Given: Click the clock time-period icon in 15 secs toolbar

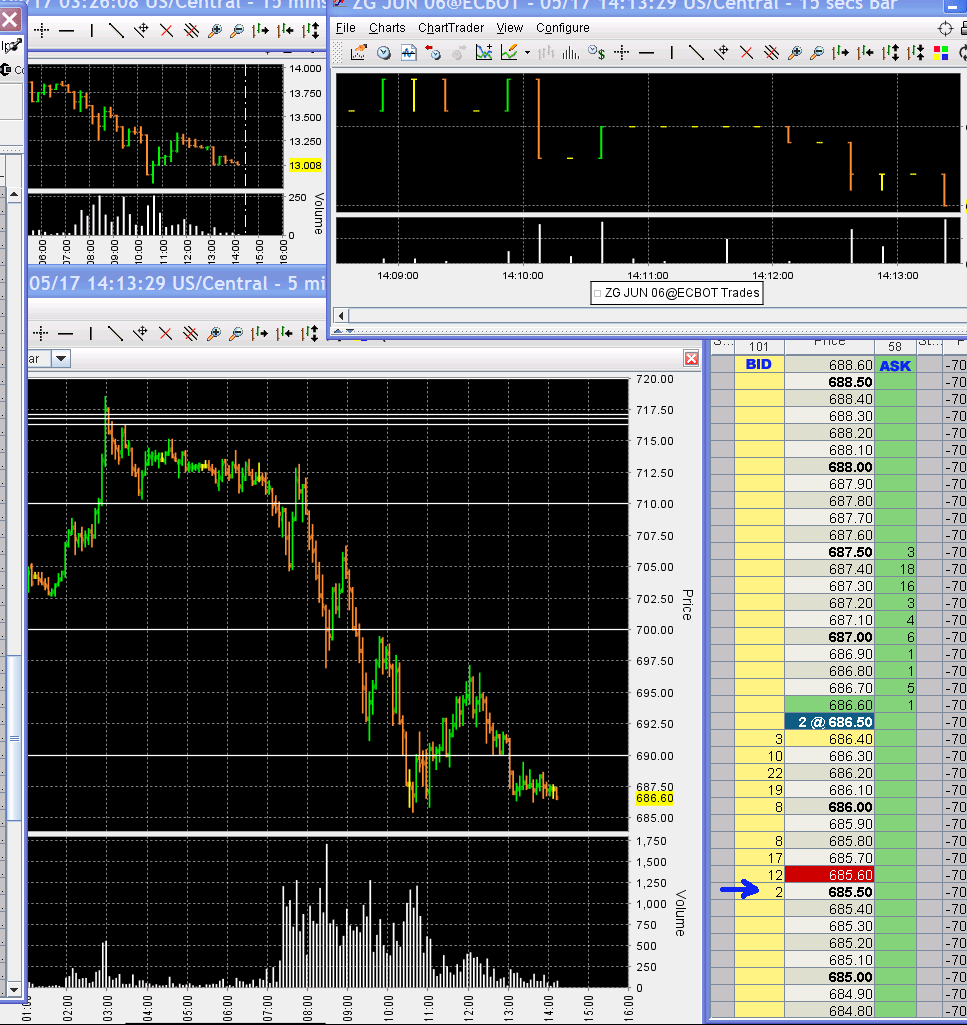Looking at the screenshot, I should pos(384,53).
